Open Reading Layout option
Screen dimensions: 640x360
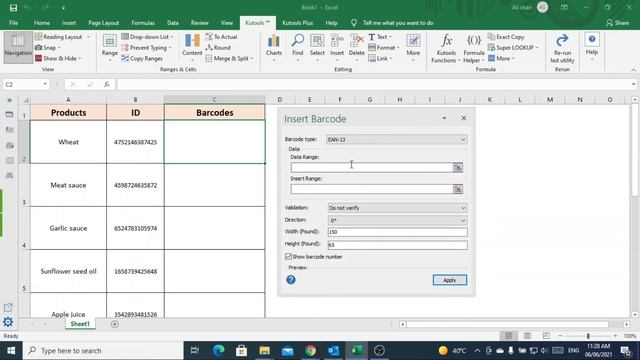tap(62, 37)
